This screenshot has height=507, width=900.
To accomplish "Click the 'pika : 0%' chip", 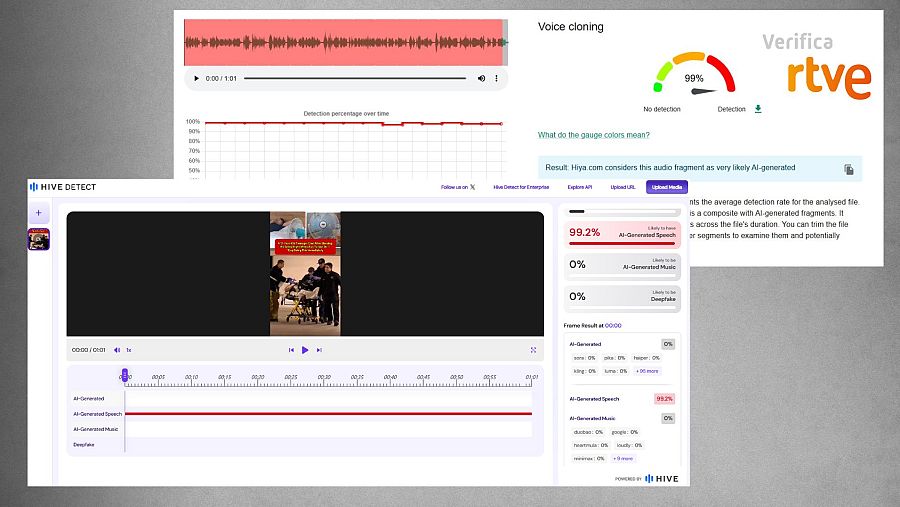I will pyautogui.click(x=614, y=358).
